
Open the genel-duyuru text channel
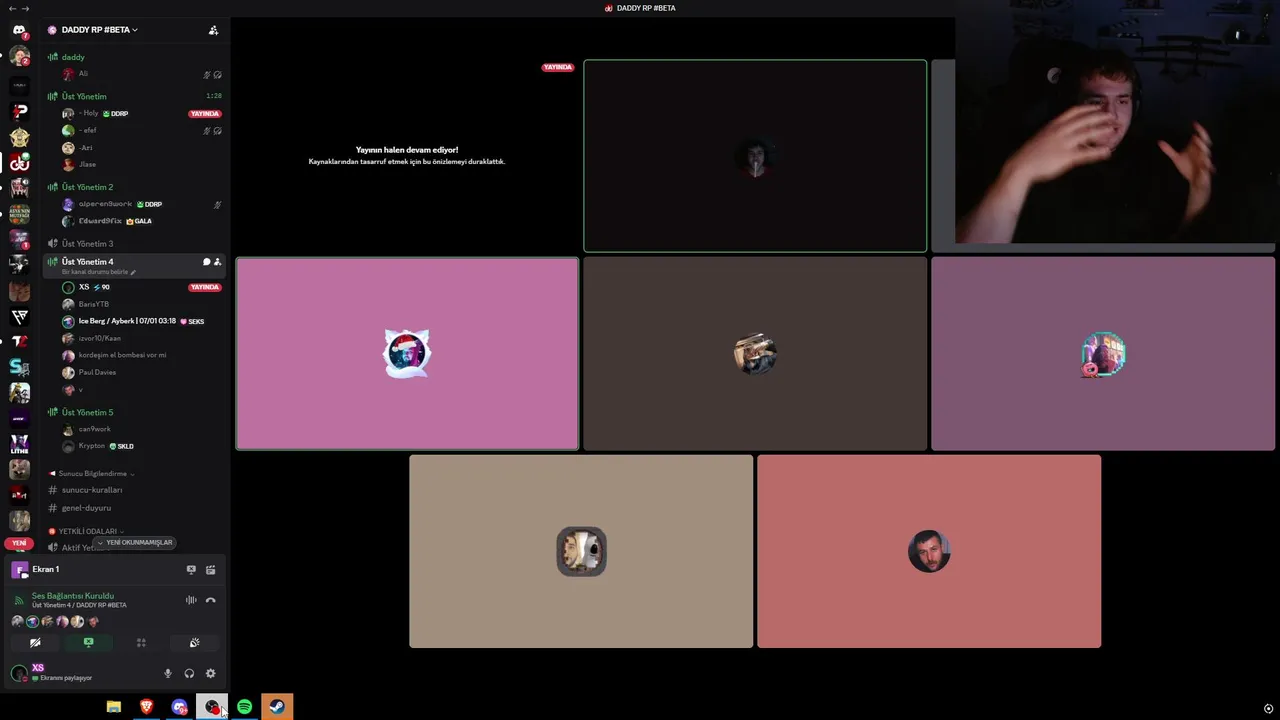86,508
